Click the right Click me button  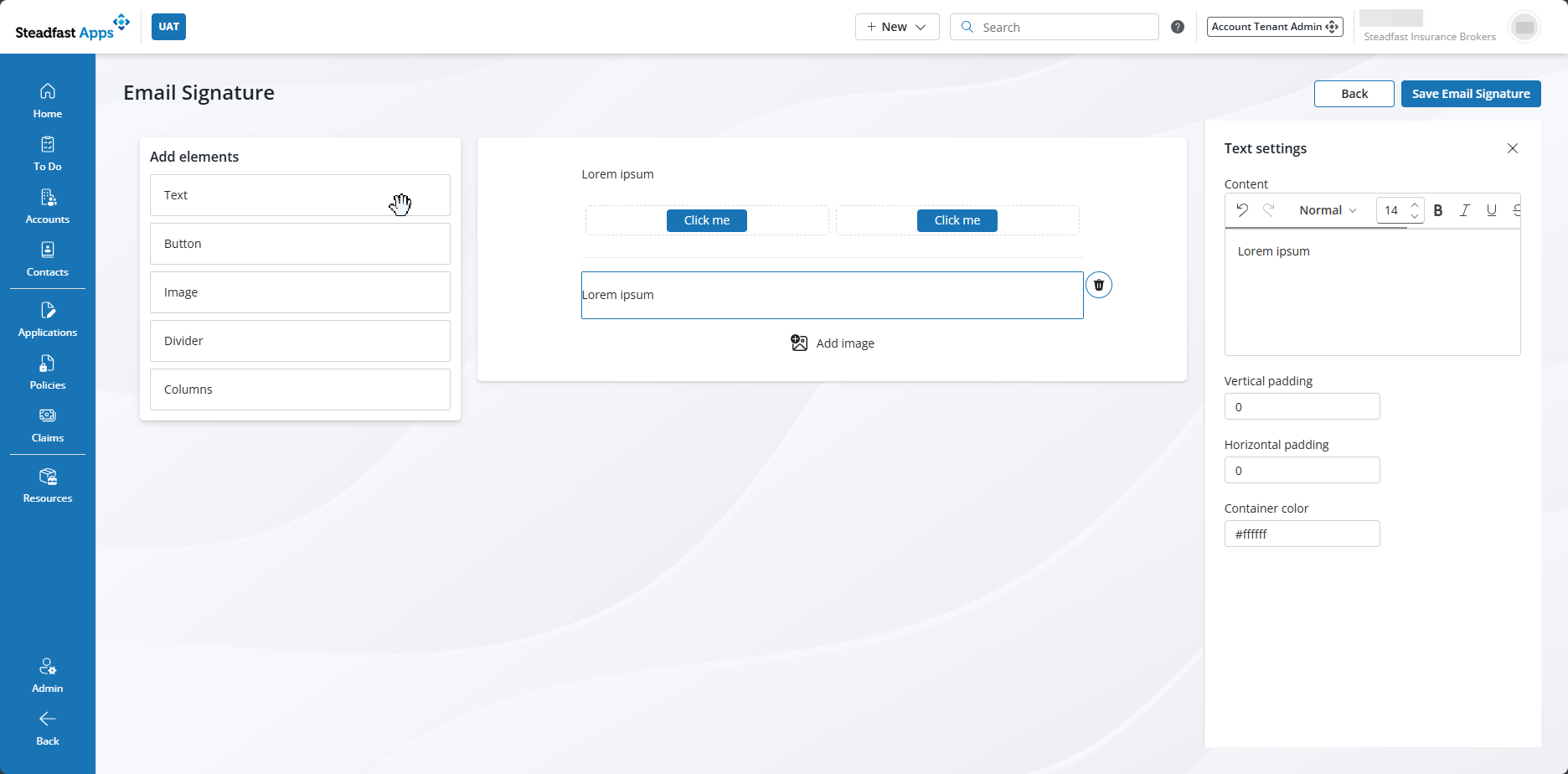(957, 220)
